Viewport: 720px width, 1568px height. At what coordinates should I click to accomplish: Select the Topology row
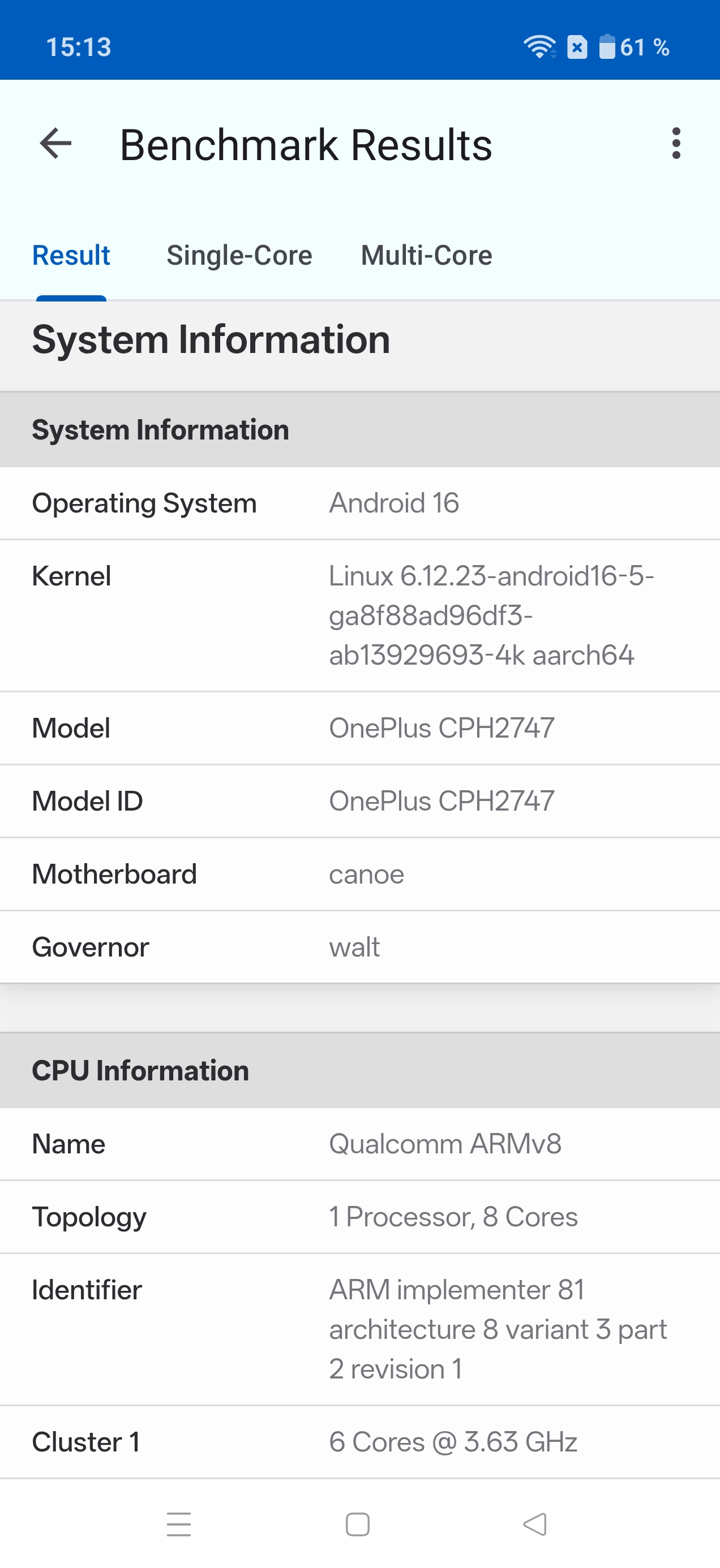pyautogui.click(x=360, y=1217)
